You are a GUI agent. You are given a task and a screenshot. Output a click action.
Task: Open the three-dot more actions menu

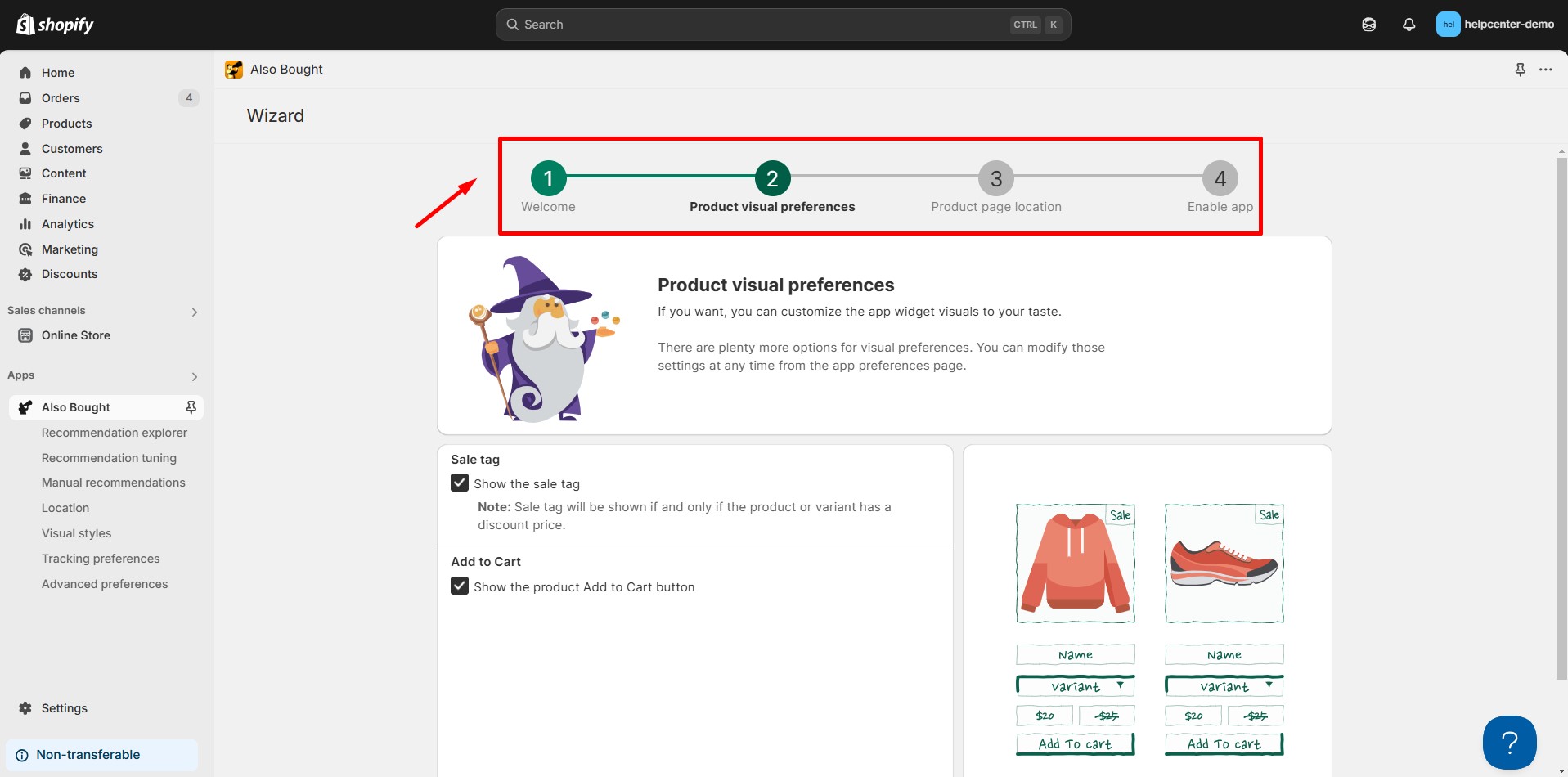1545,70
